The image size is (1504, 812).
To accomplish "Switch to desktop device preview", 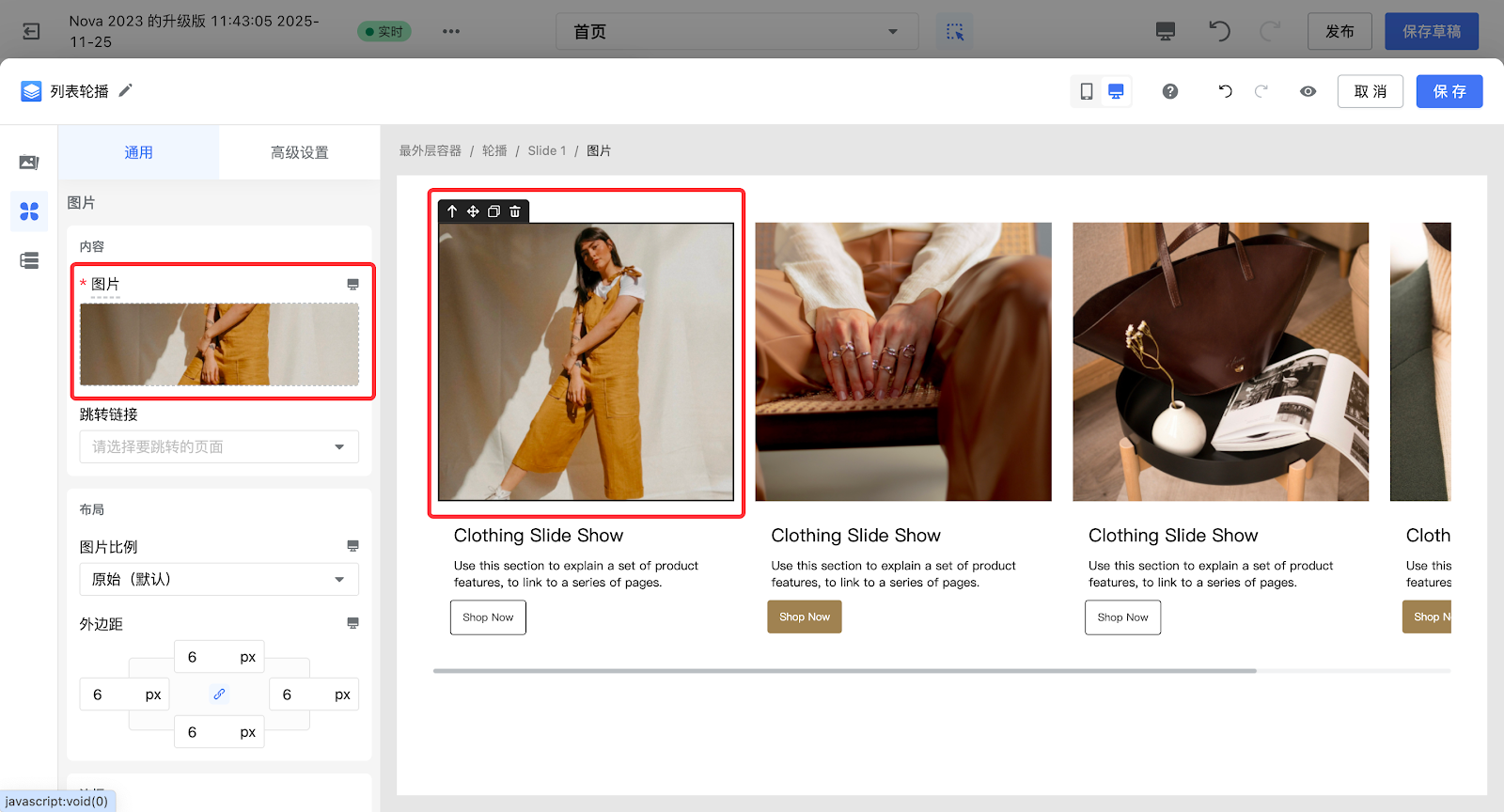I will click(1116, 91).
